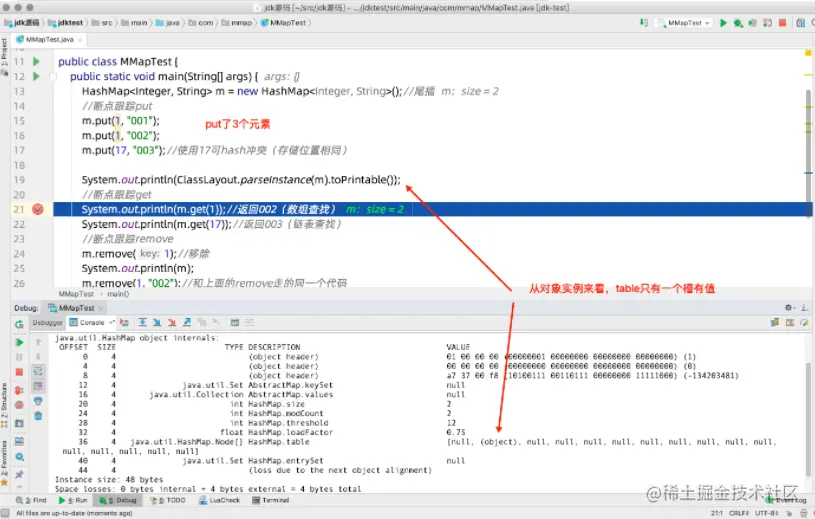Click the 21:1 cursor position status
Viewport: 815px width, 519px height.
(716, 513)
